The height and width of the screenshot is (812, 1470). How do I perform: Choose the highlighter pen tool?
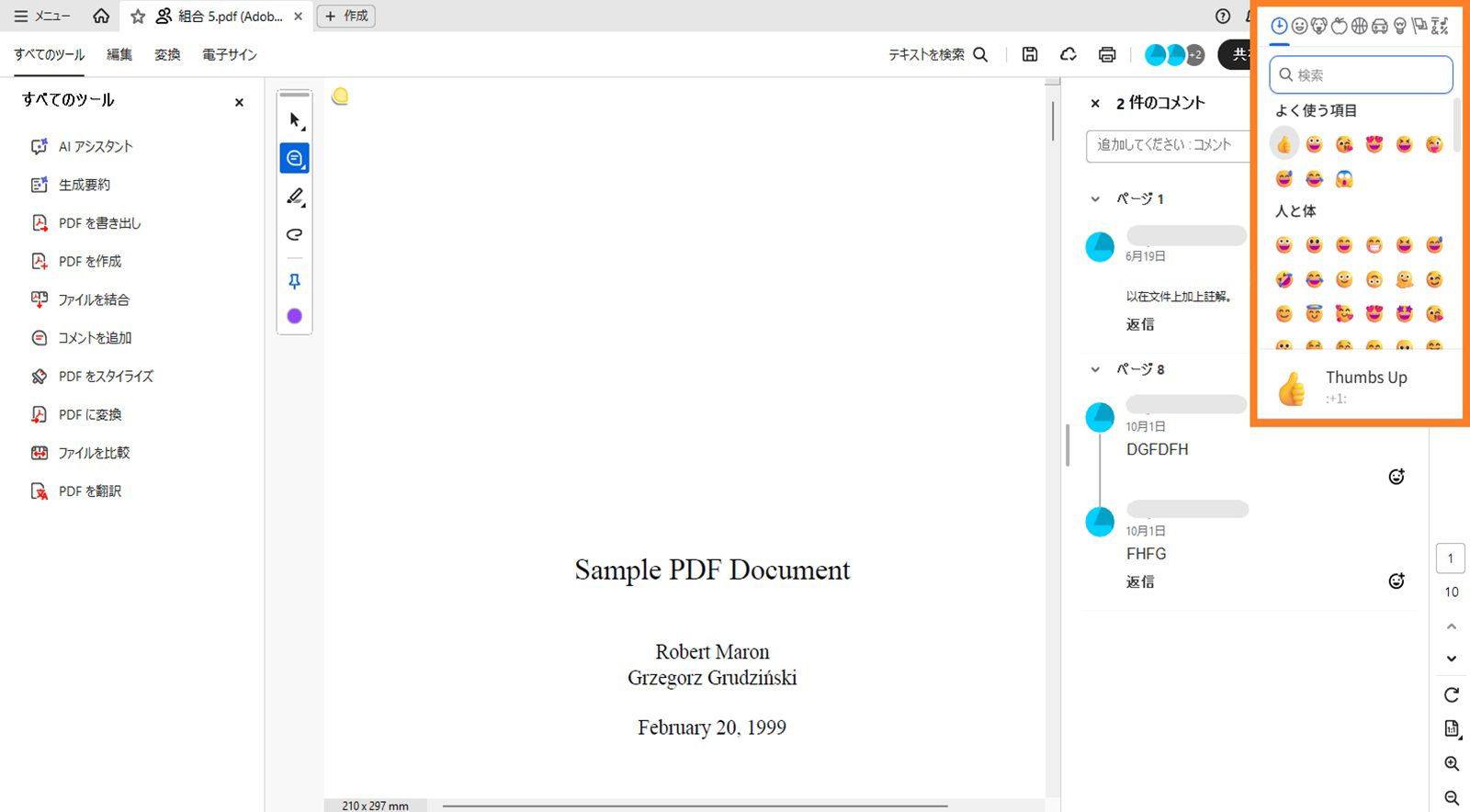click(294, 197)
